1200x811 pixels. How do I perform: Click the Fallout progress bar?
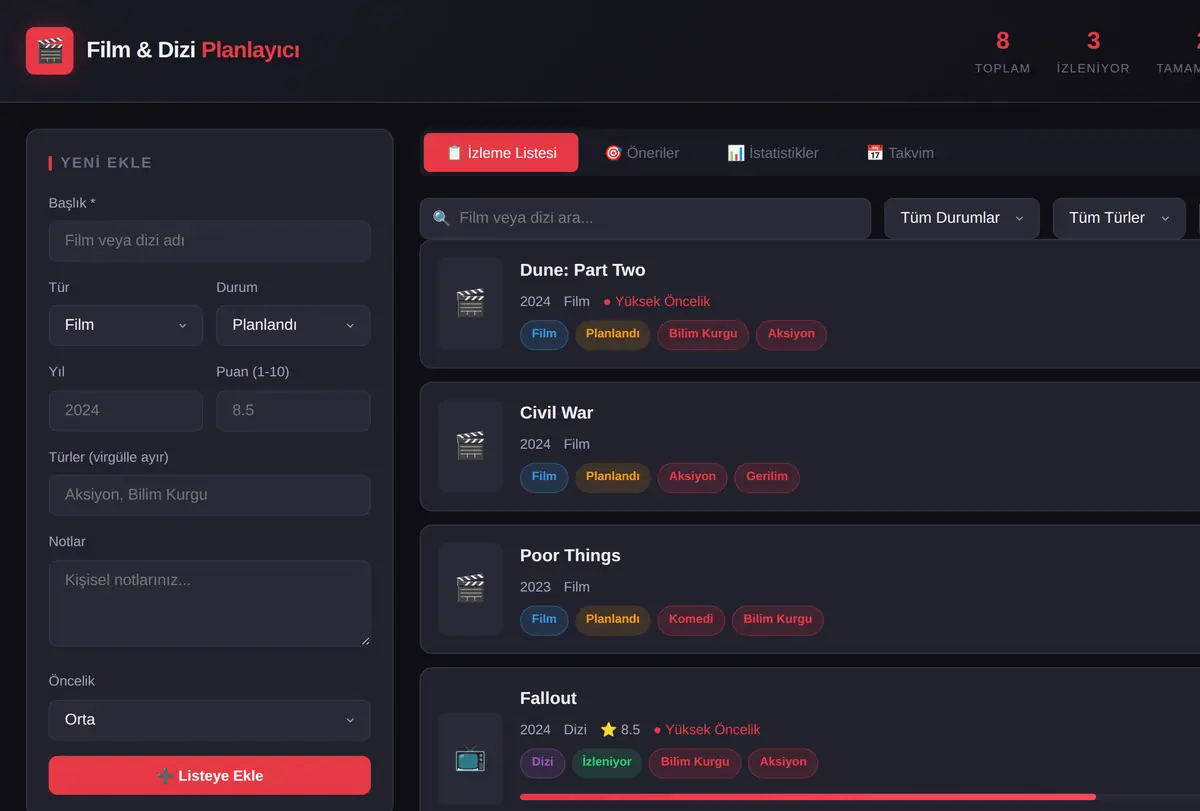click(860, 797)
